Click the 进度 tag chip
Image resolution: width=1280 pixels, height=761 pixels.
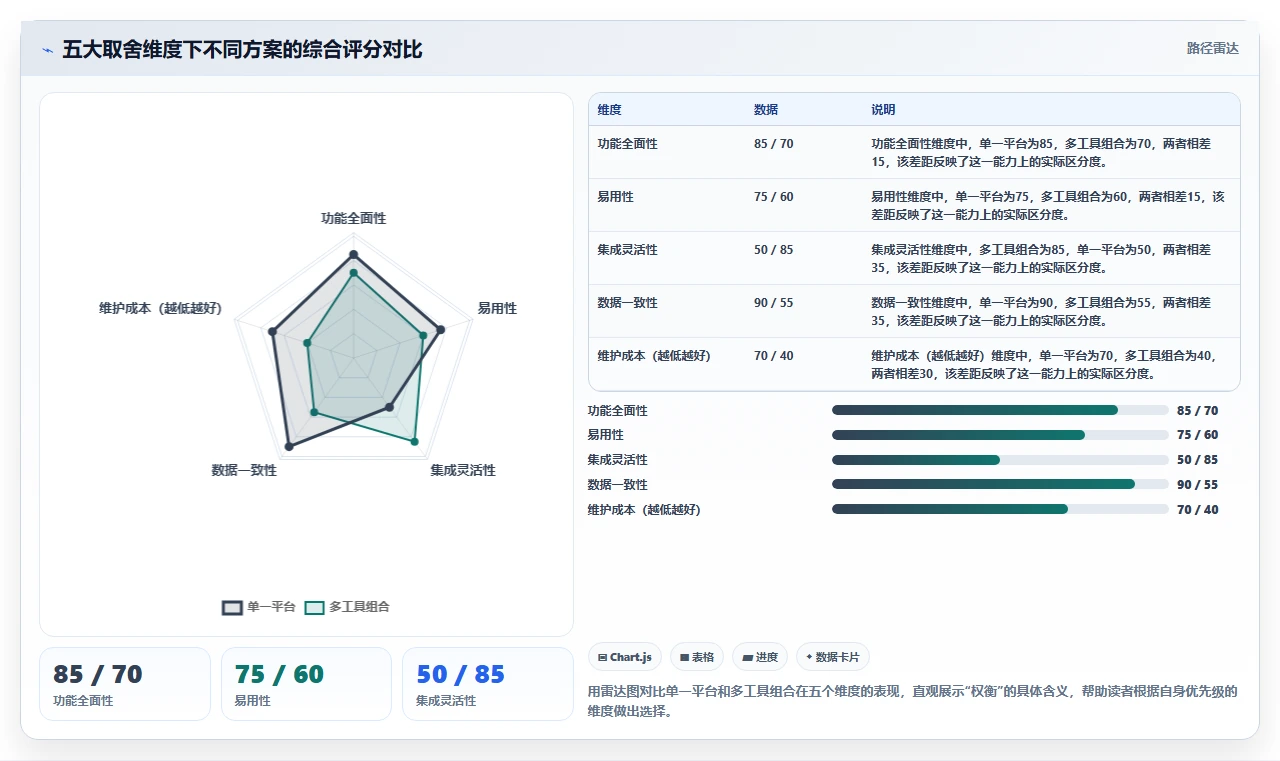coord(760,657)
